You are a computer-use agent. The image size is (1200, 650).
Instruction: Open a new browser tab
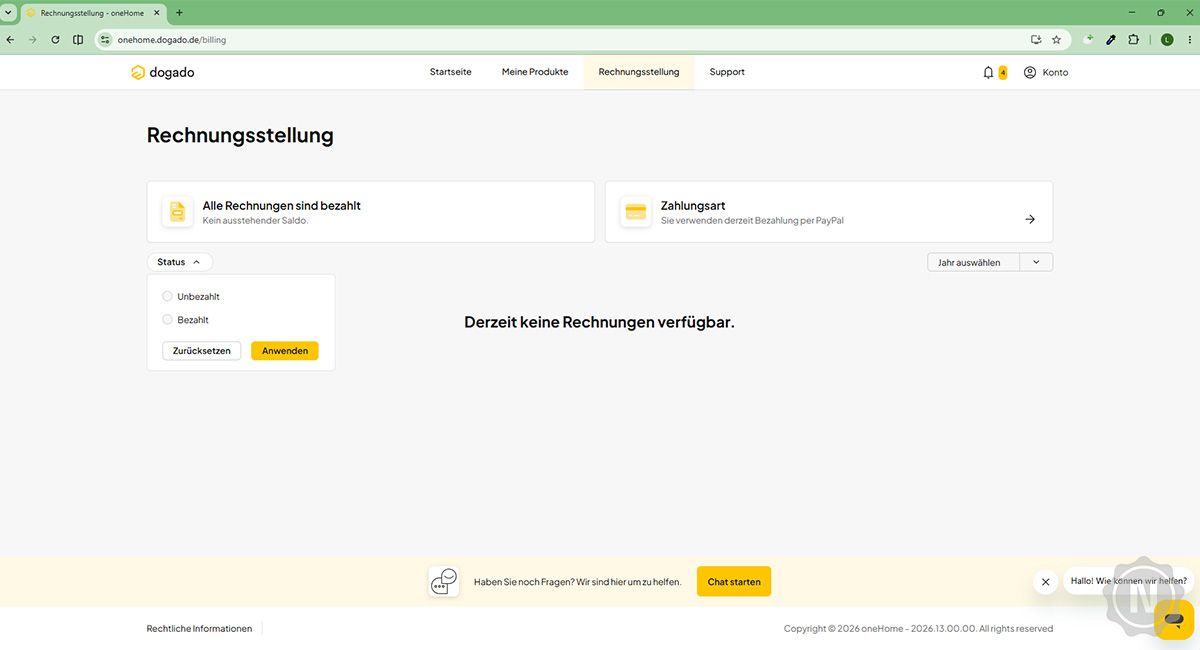point(179,13)
